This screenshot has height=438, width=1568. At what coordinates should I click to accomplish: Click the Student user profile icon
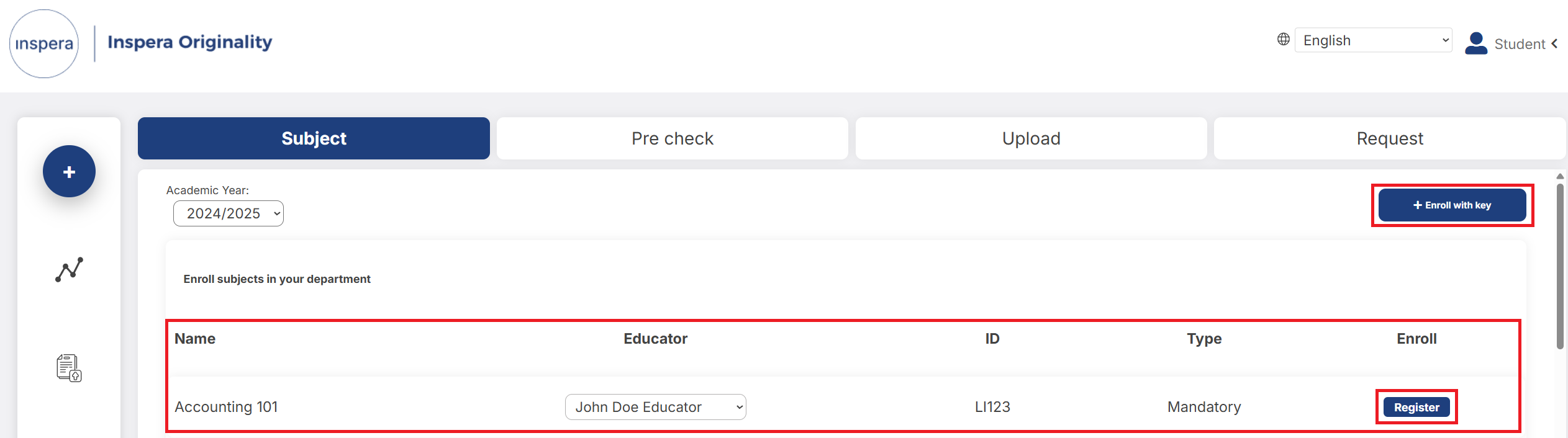coord(1476,43)
